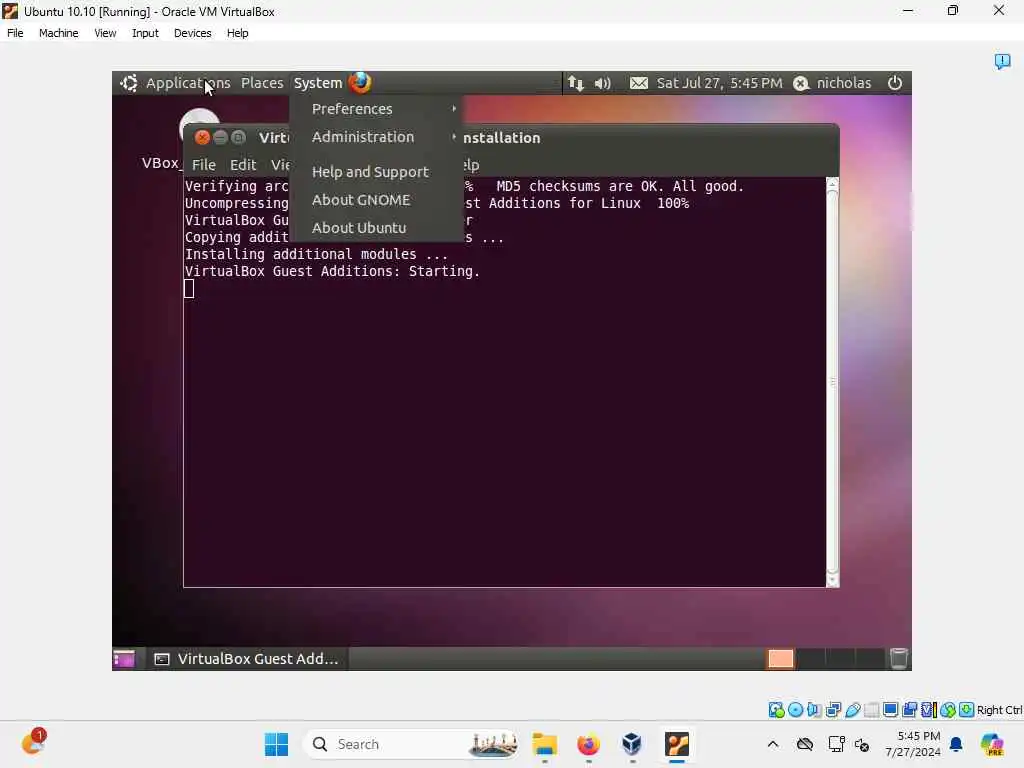Open VirtualBox Manager cube taskbar icon
This screenshot has height=768, width=1024.
click(x=632, y=744)
